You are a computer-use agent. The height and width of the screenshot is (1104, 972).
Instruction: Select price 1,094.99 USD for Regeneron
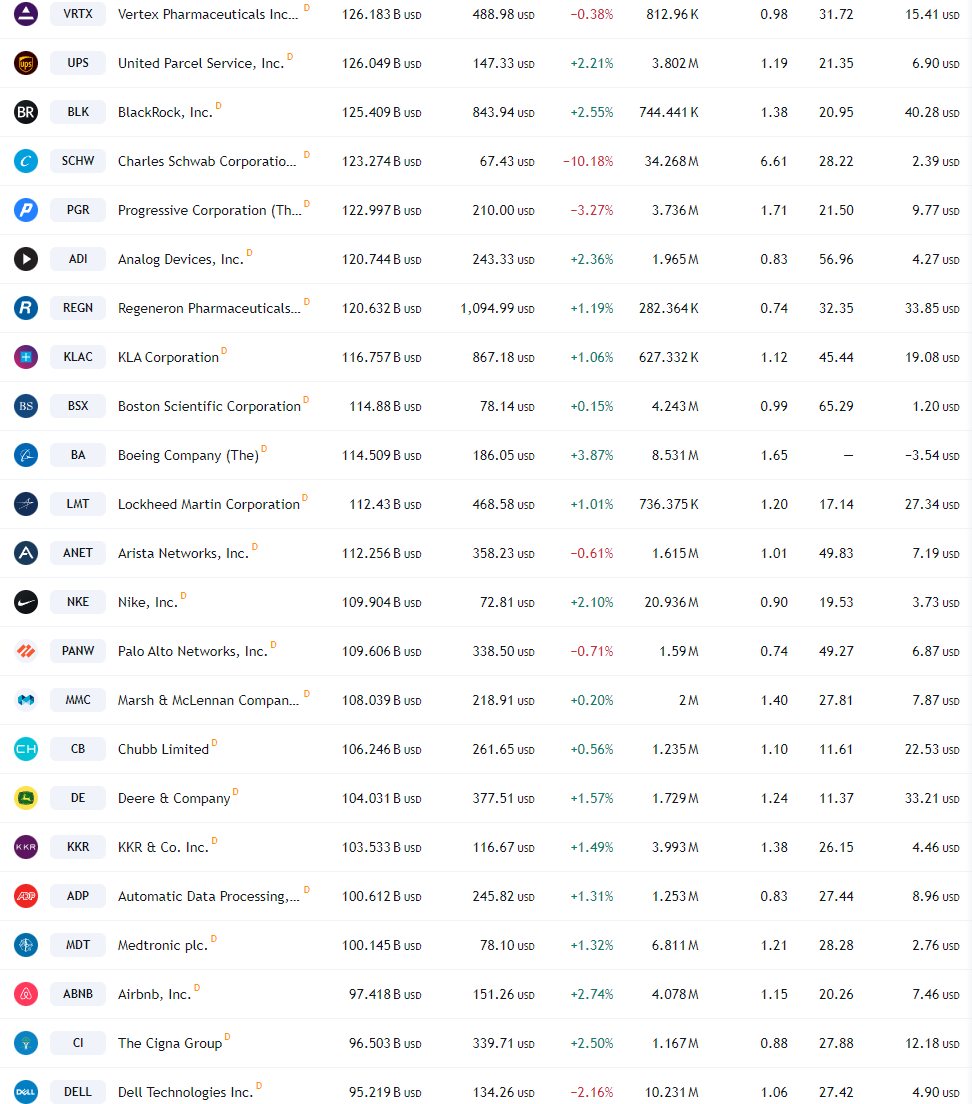pyautogui.click(x=498, y=308)
